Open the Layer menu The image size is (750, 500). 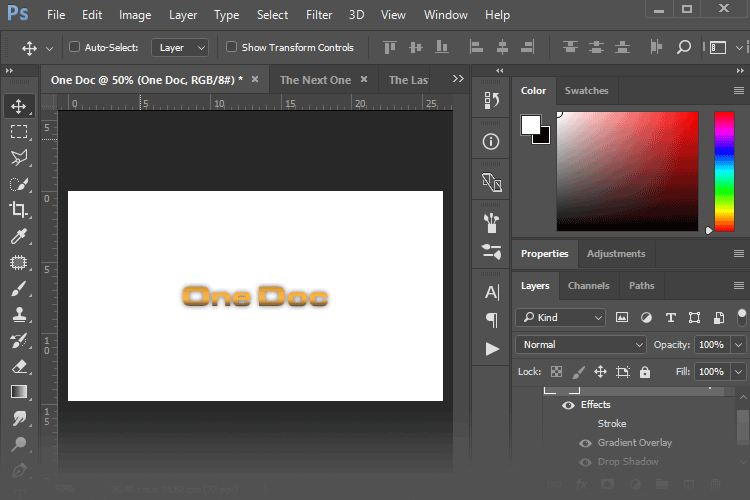(183, 15)
